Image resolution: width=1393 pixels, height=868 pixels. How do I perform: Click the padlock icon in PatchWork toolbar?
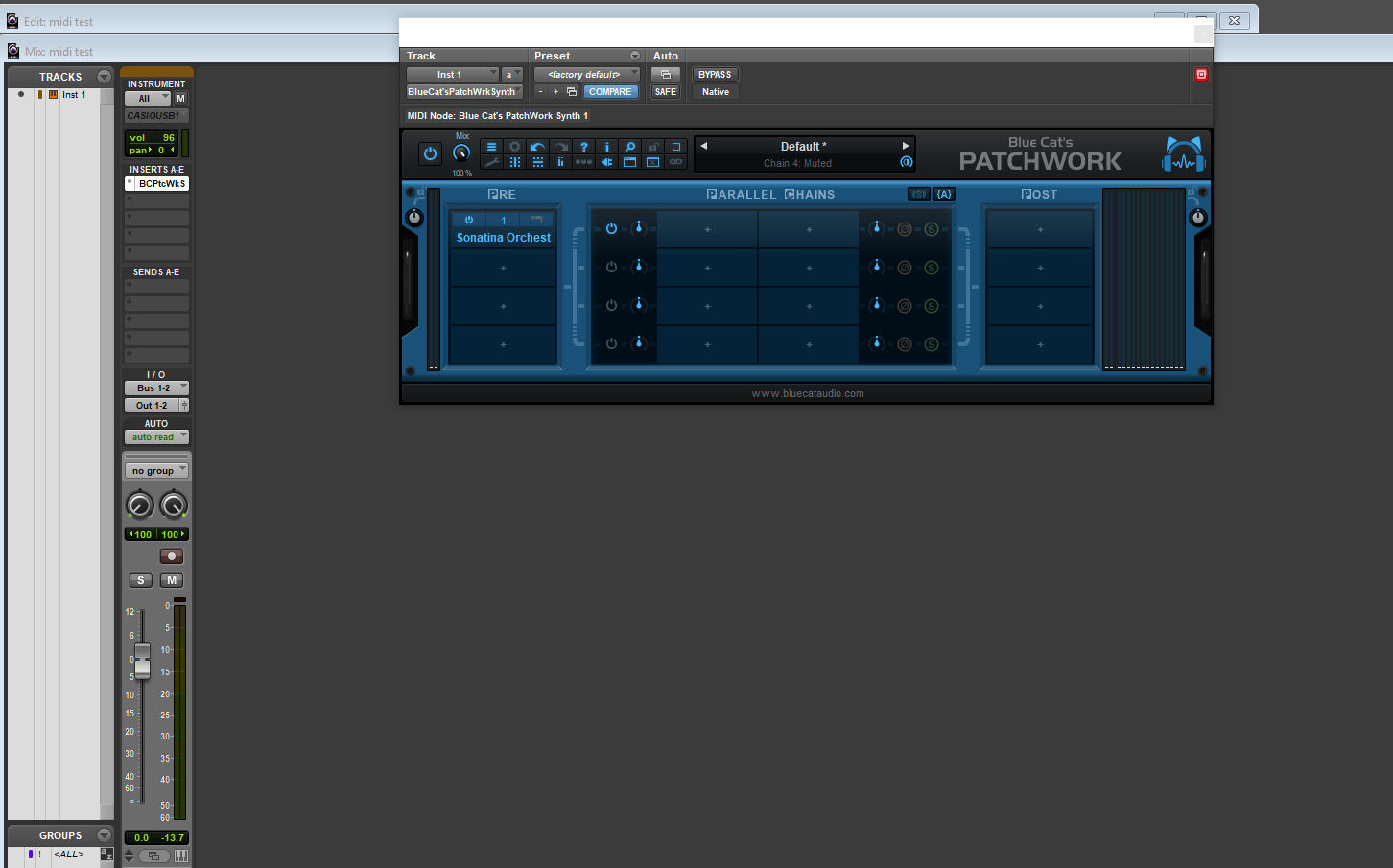(652, 147)
